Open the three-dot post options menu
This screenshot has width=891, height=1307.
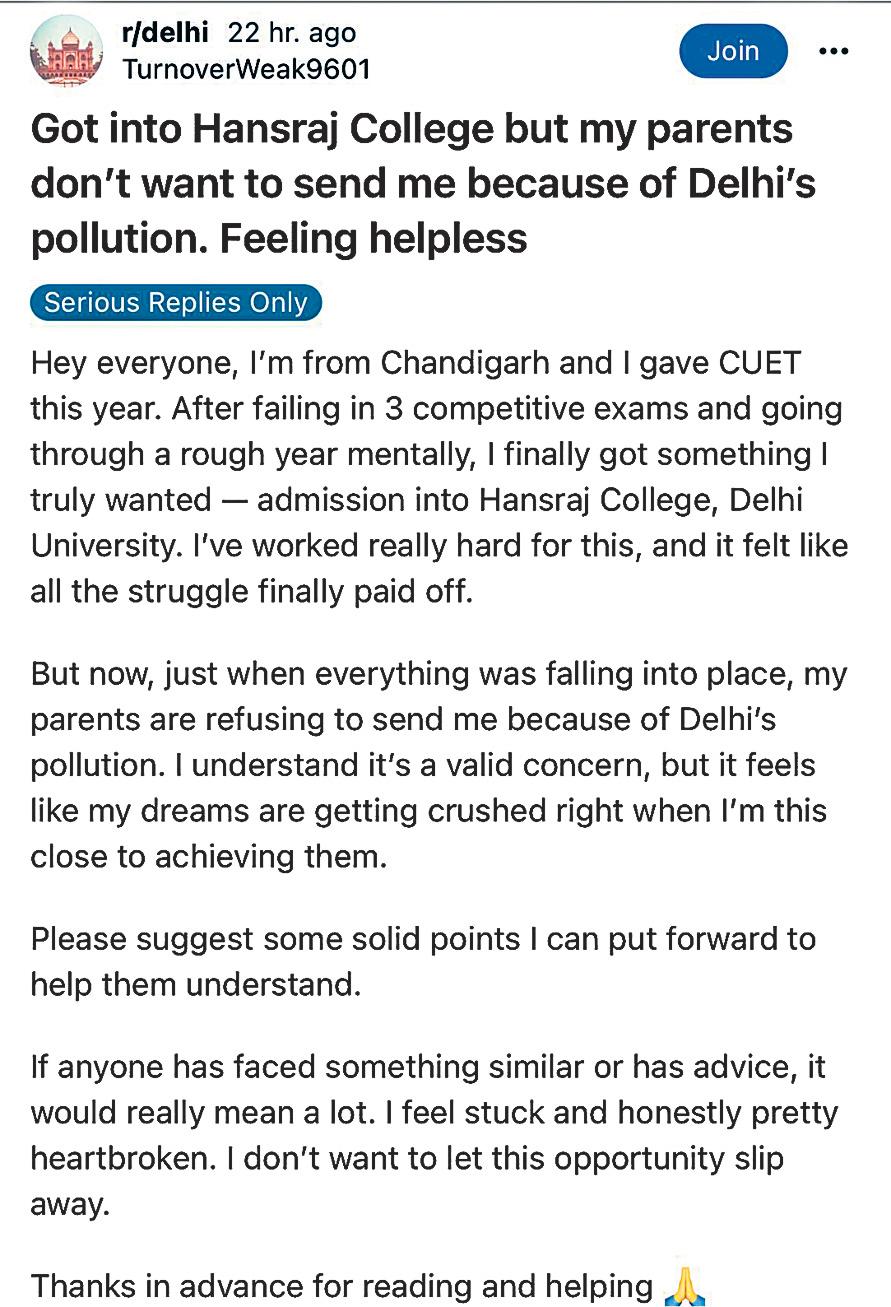pos(833,51)
